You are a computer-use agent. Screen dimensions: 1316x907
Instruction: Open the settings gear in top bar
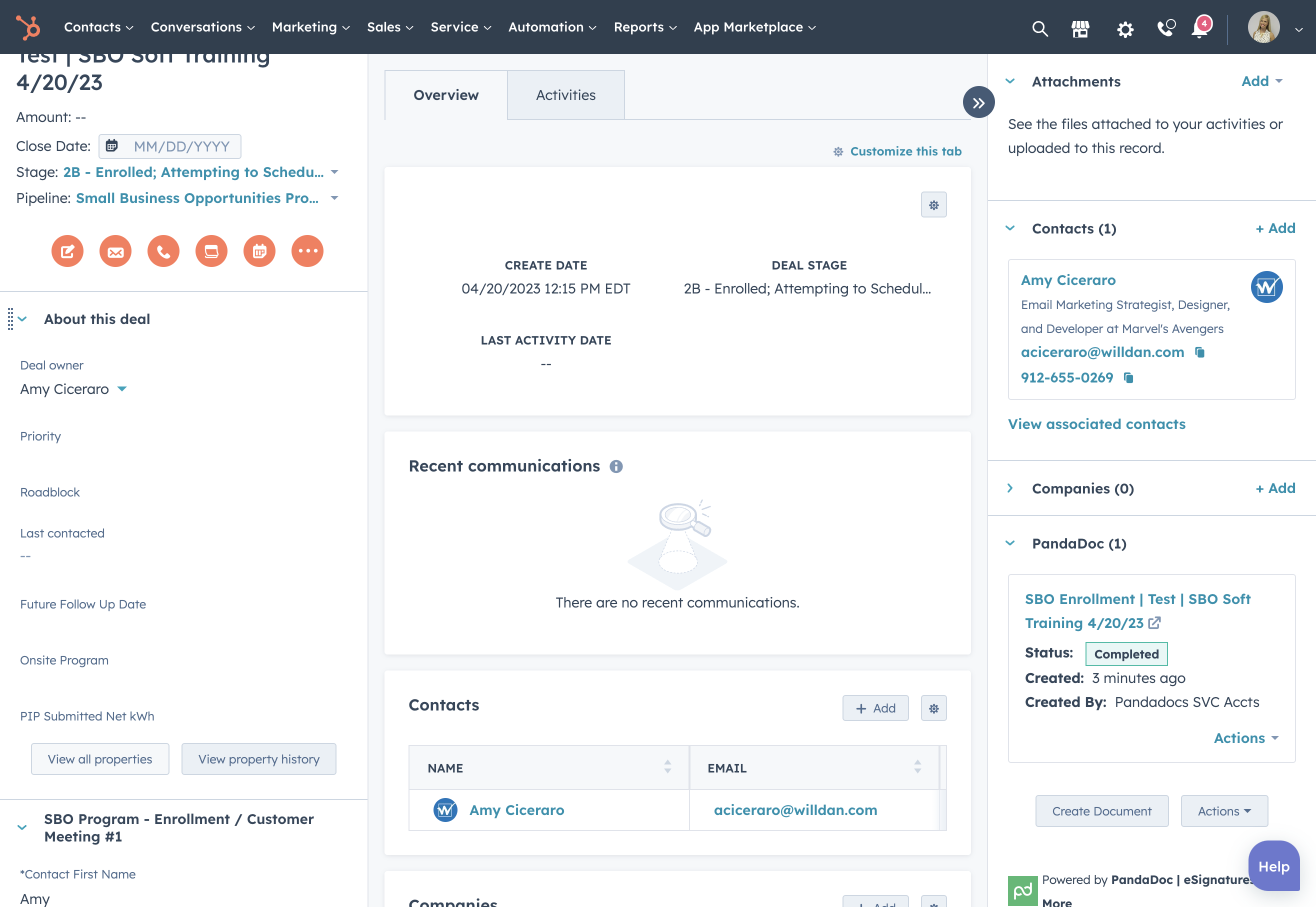pos(1125,28)
